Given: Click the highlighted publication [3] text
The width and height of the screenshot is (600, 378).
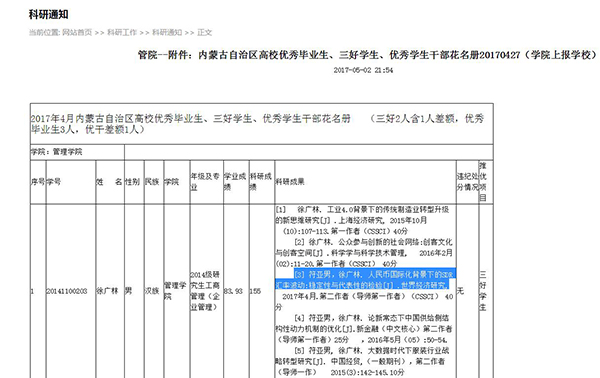Looking at the screenshot, I should point(365,280).
